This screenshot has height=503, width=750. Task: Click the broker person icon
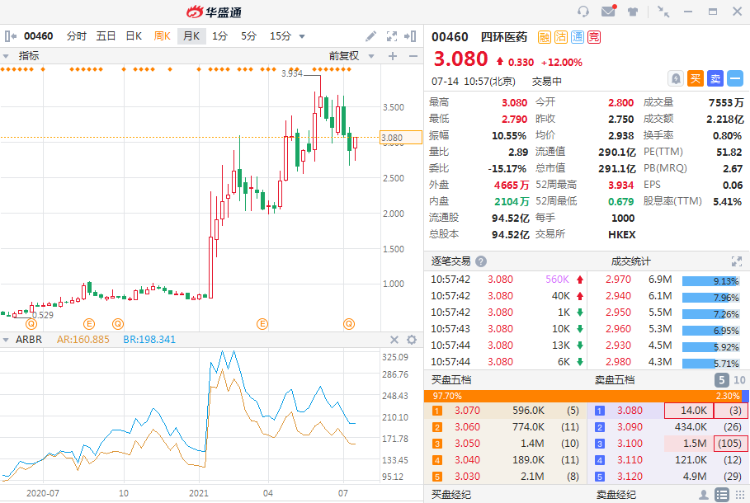pyautogui.click(x=704, y=494)
